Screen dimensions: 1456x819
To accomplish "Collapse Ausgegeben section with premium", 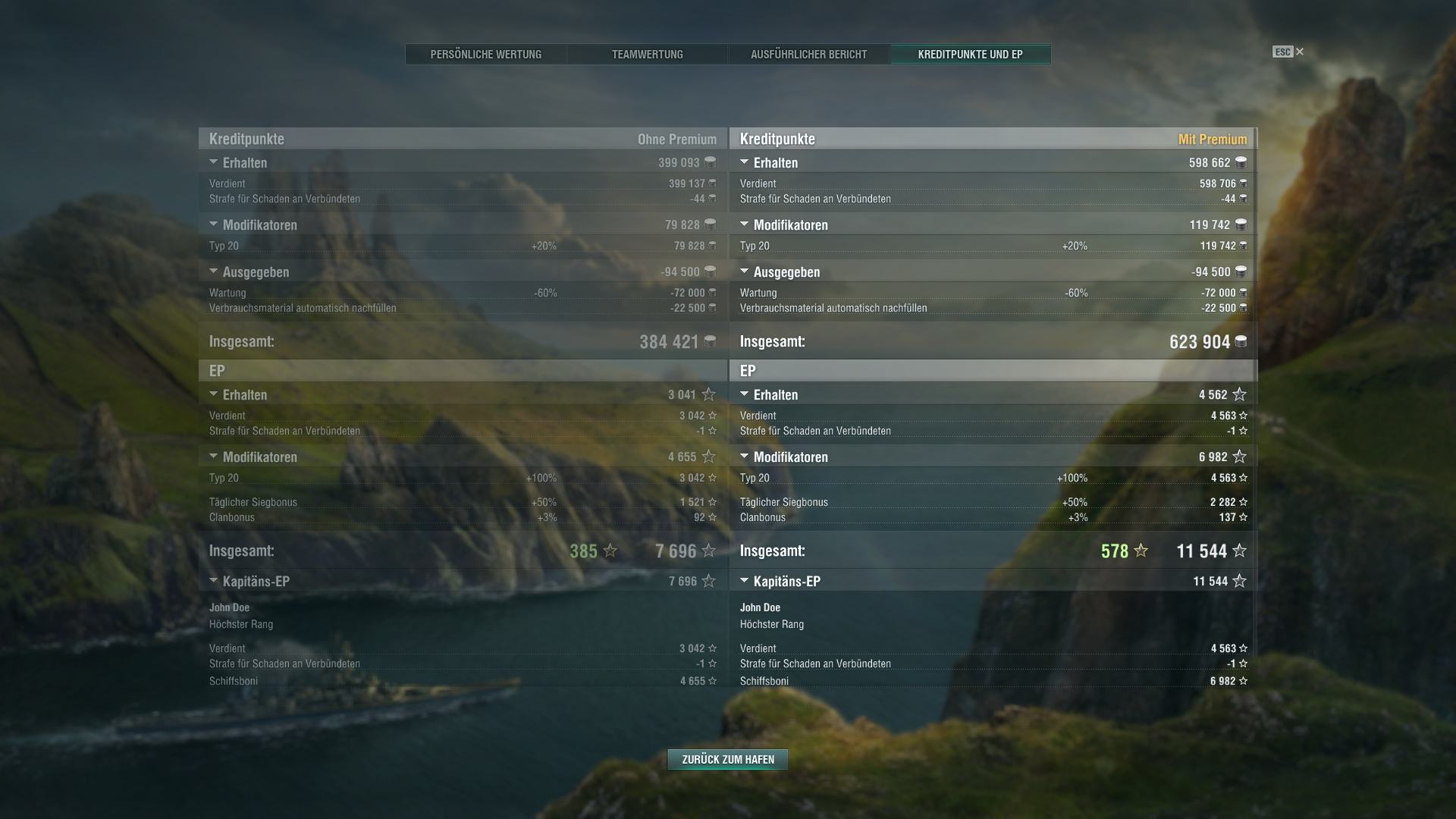I will pos(744,271).
